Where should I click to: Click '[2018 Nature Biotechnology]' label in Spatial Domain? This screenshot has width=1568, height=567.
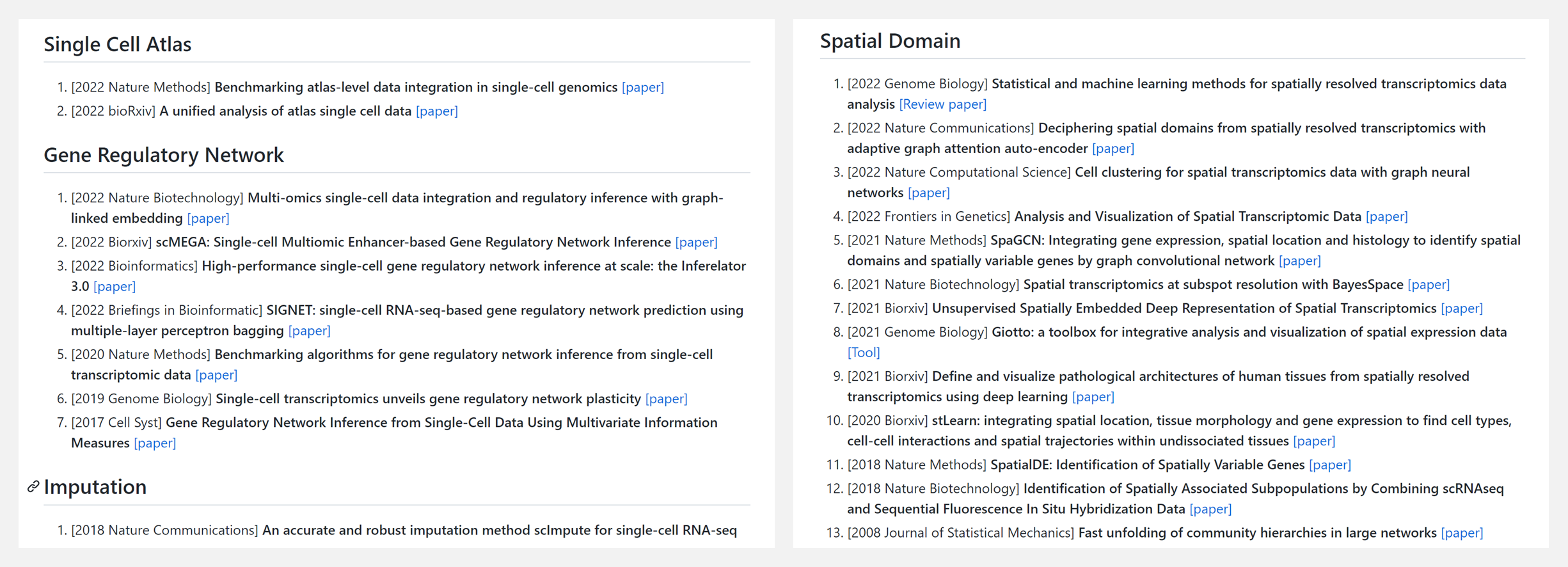click(933, 489)
